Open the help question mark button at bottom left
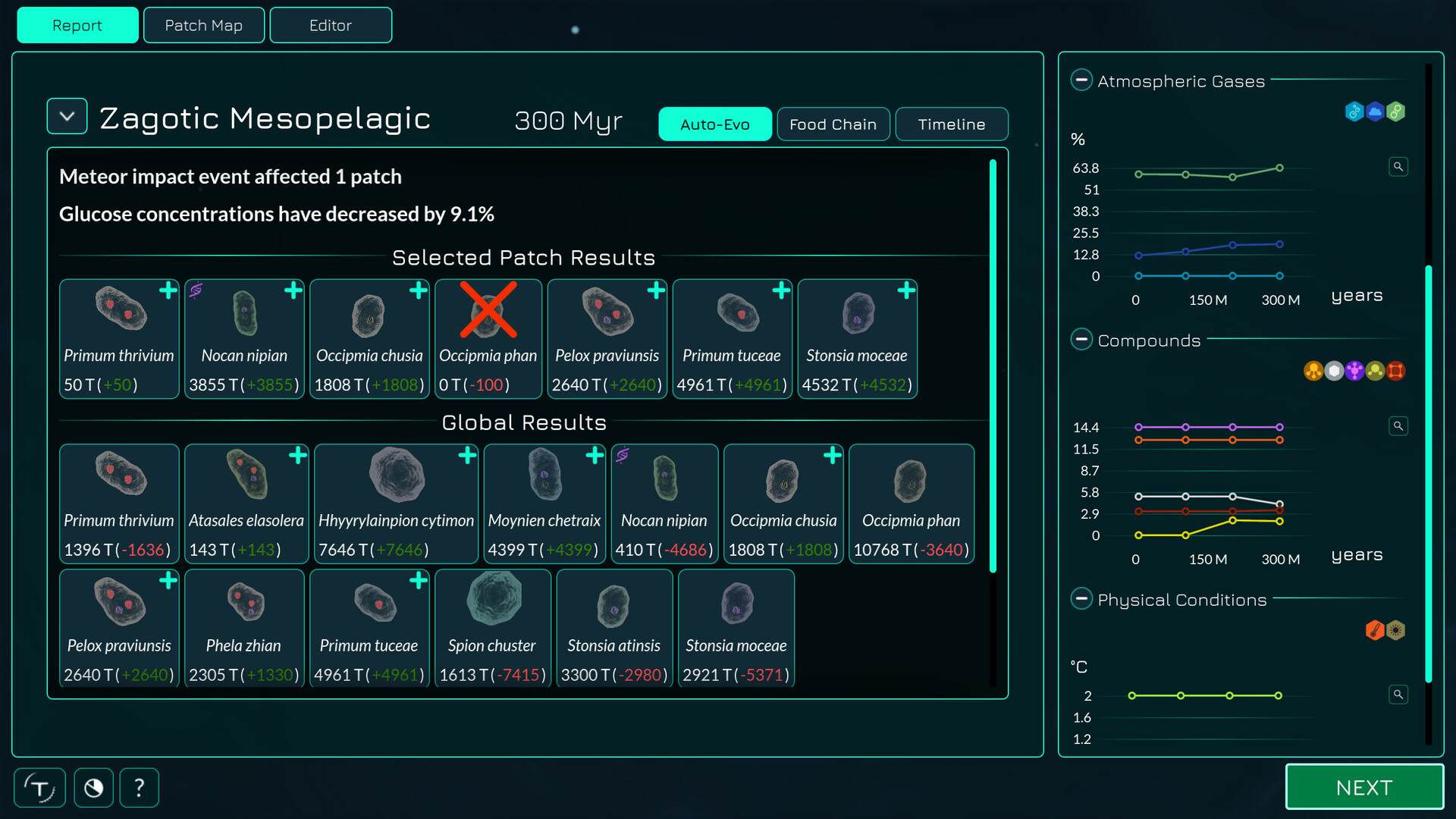 [139, 788]
